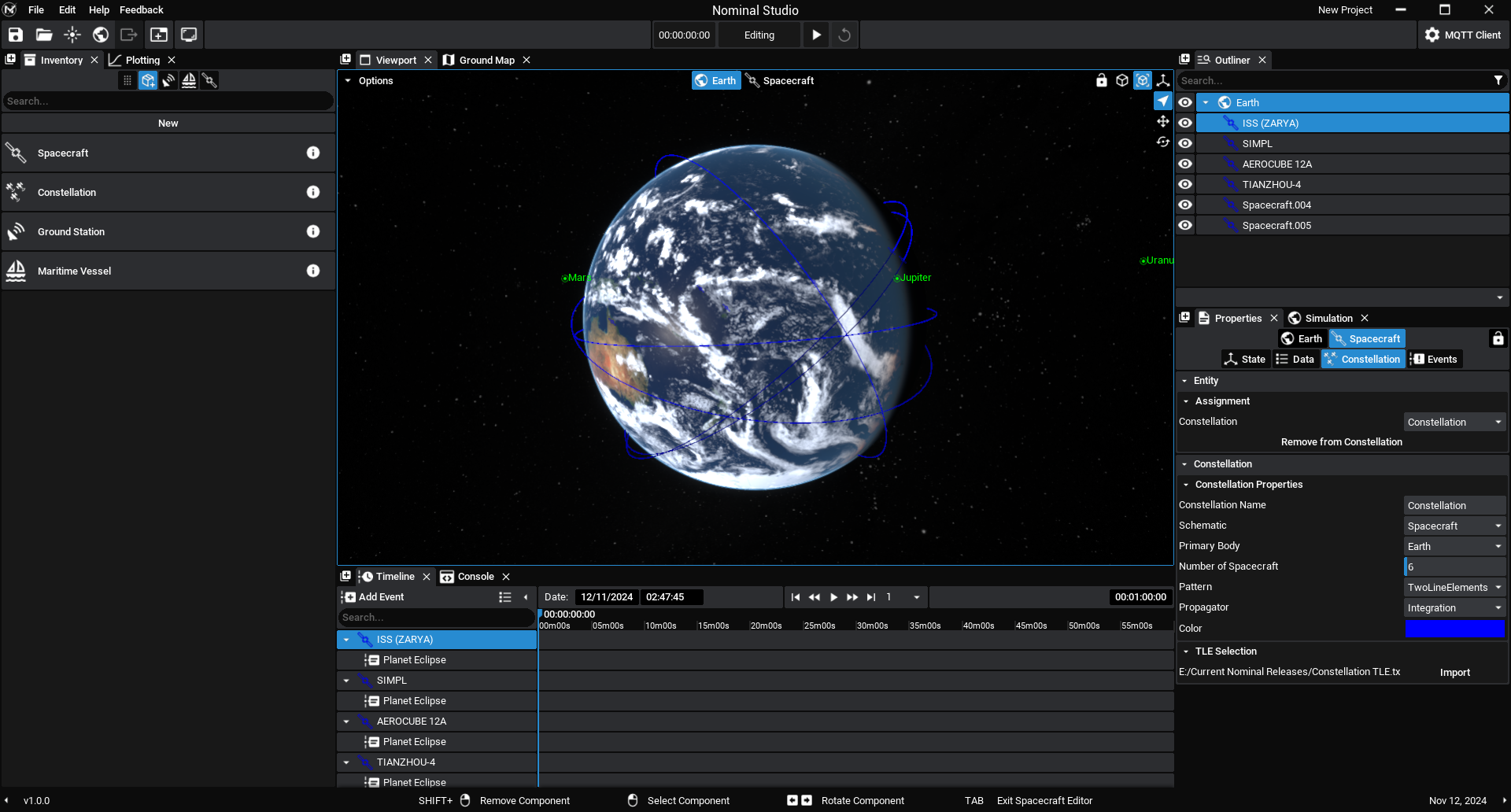The height and width of the screenshot is (812, 1511).
Task: Click Remove from Constellation button
Action: (x=1341, y=442)
